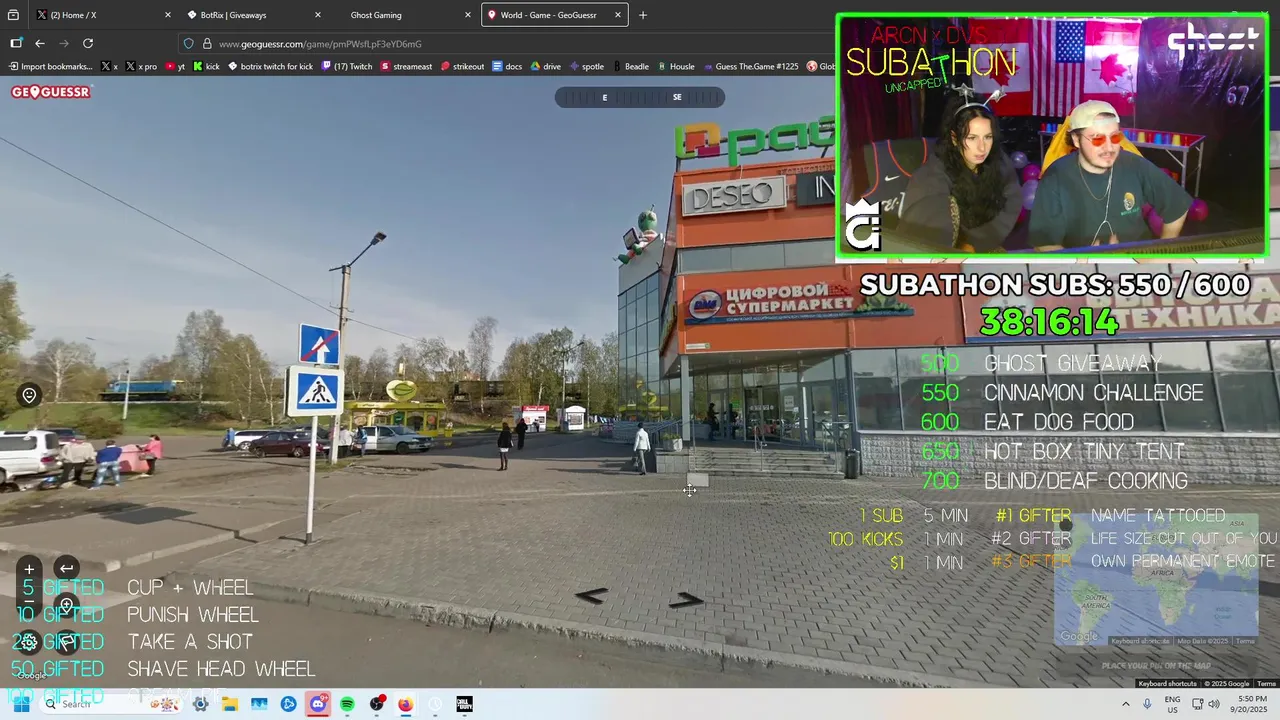The image size is (1280, 720).
Task: Reload the GeoGuessr page
Action: point(88,43)
